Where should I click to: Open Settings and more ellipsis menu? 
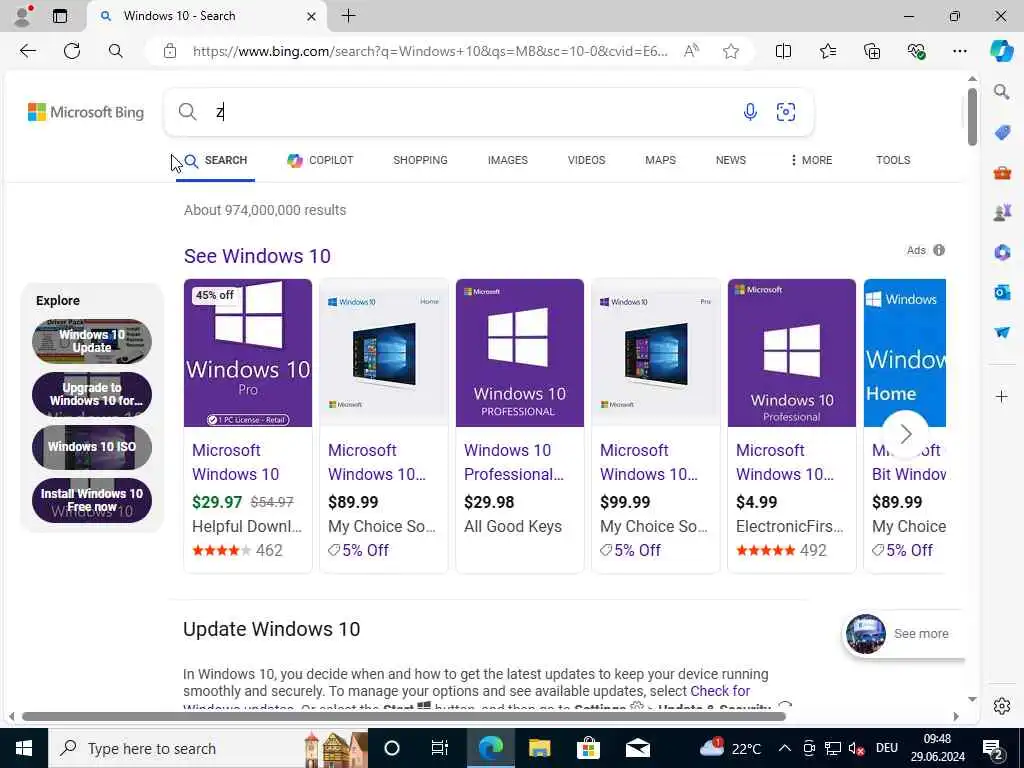pyautogui.click(x=959, y=51)
